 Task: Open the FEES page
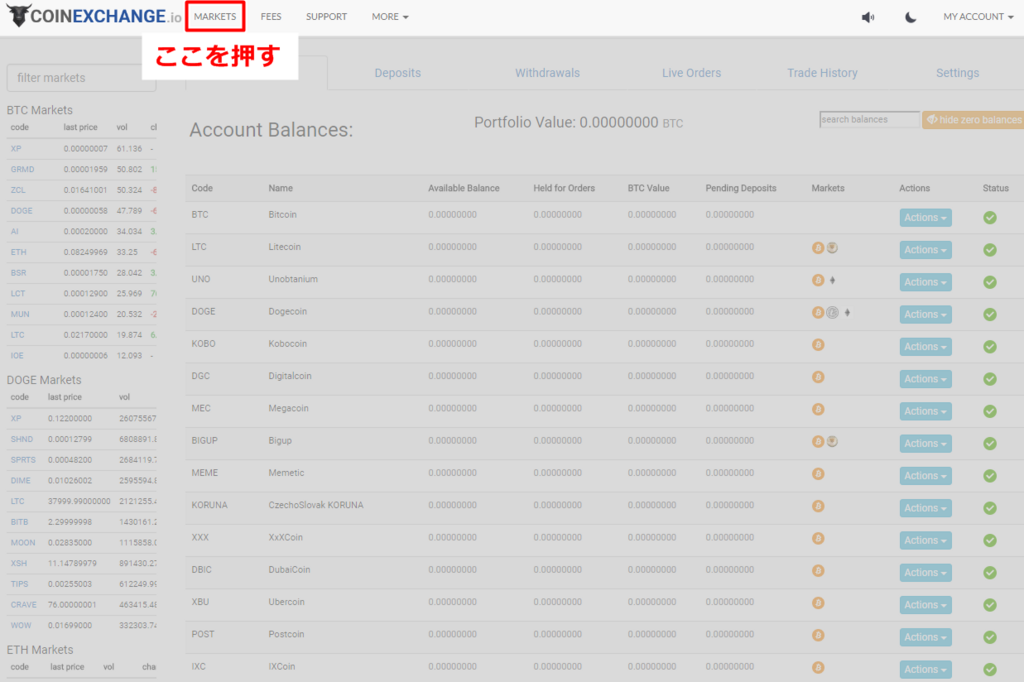pyautogui.click(x=271, y=16)
